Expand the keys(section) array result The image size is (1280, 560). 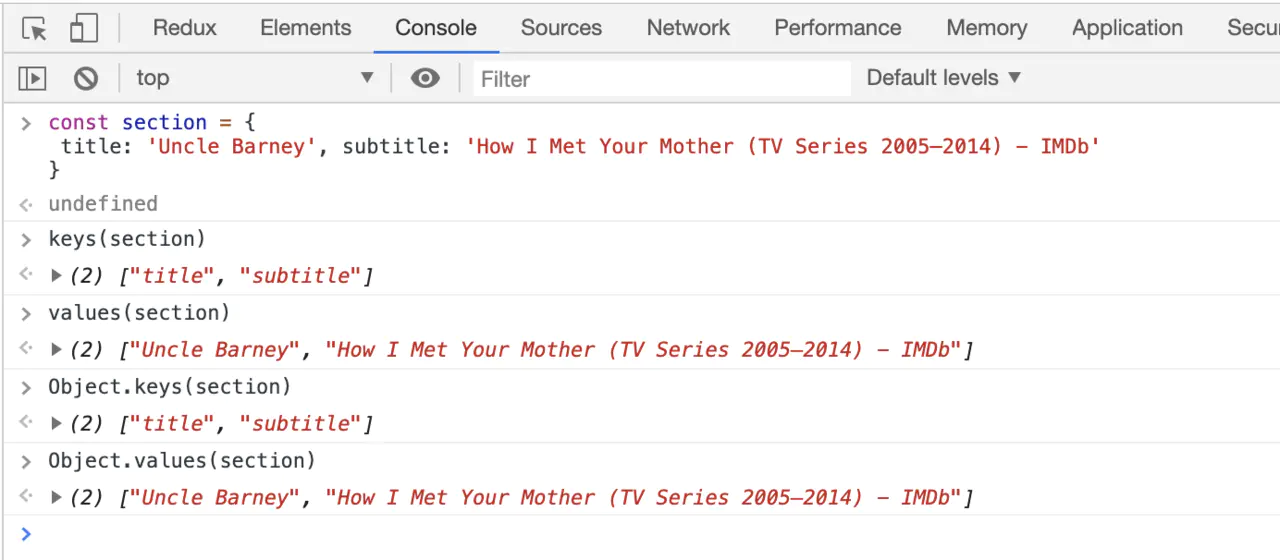coord(57,276)
